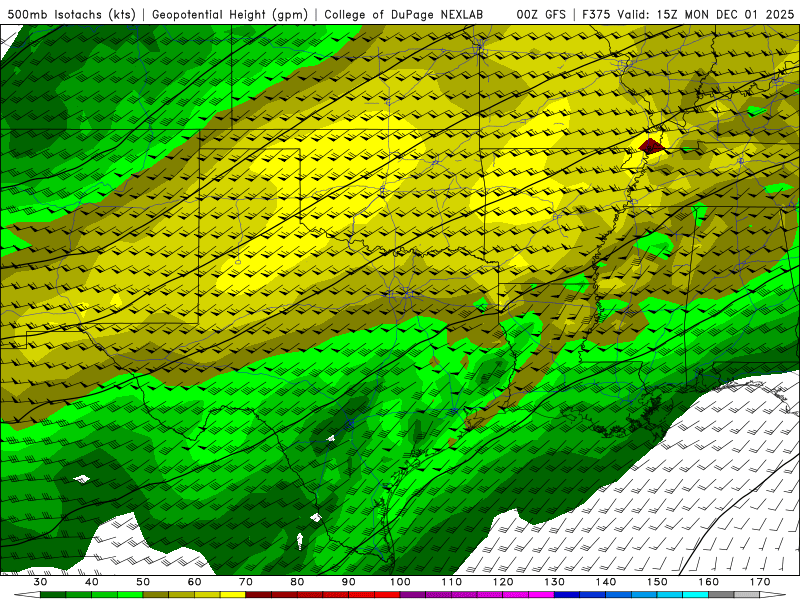
Task: Click the '00Z GFS' model run label
Action: [541, 14]
